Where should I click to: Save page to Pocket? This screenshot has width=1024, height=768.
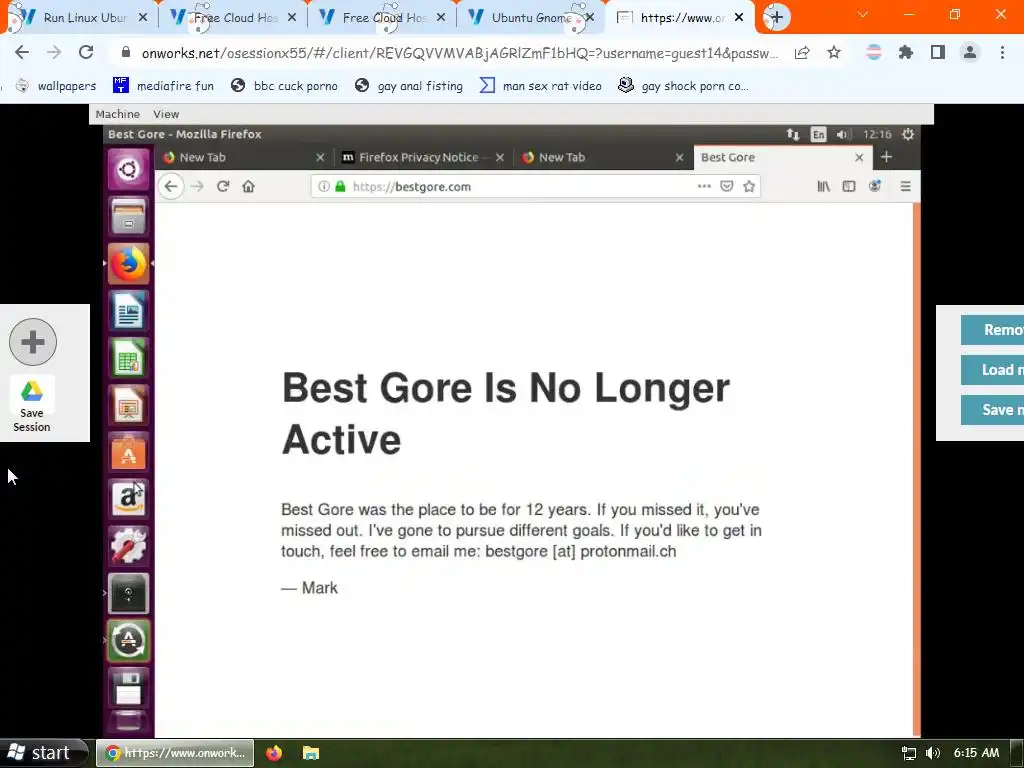coord(726,186)
